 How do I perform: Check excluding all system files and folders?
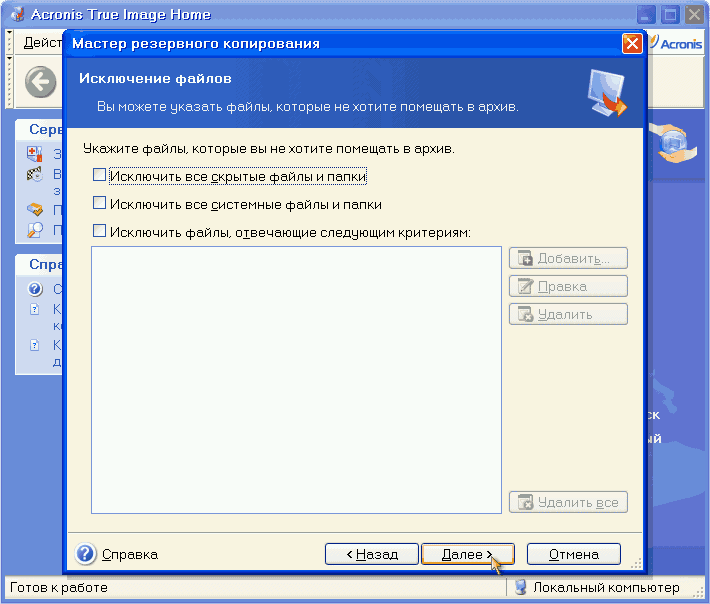(x=99, y=203)
